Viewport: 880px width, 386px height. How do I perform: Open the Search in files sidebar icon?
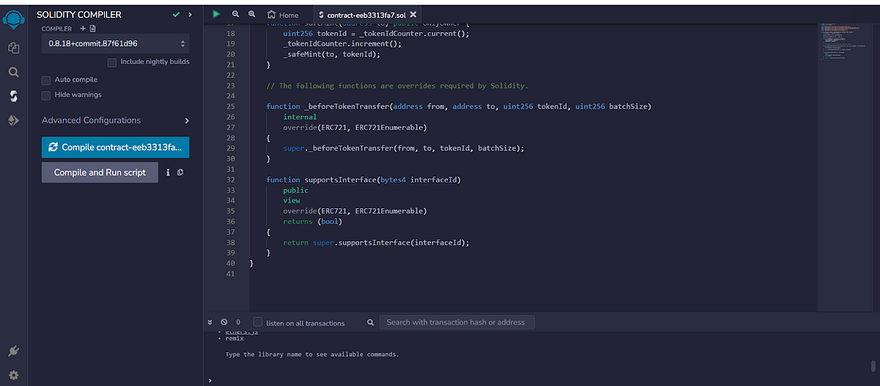pyautogui.click(x=13, y=72)
